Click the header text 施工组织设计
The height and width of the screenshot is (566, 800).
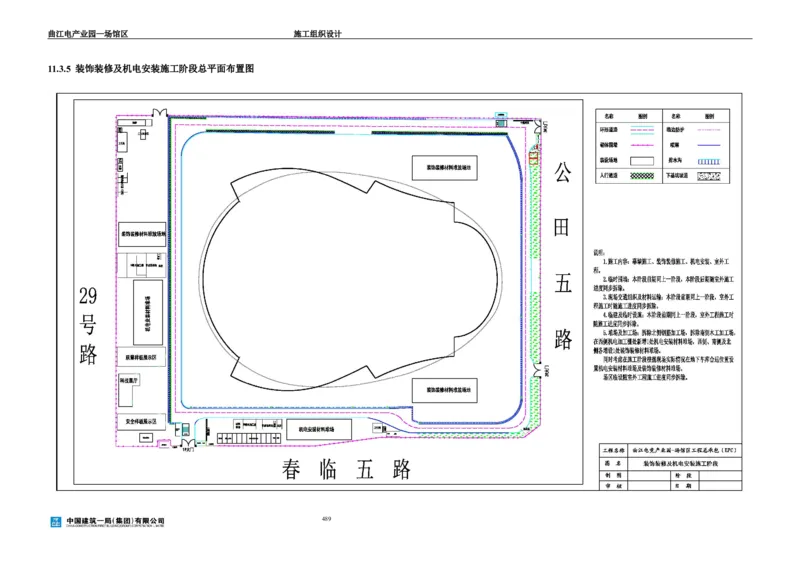[317, 34]
